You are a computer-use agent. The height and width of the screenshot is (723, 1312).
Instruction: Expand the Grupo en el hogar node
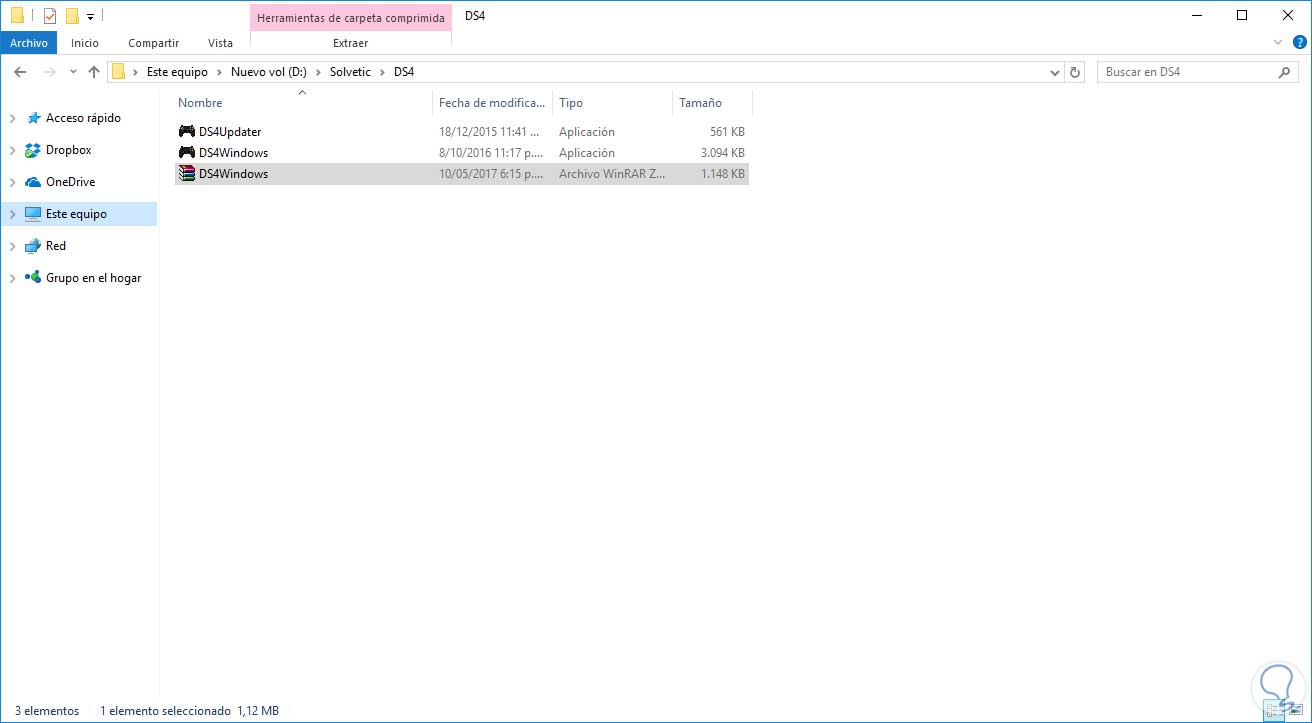[12, 278]
